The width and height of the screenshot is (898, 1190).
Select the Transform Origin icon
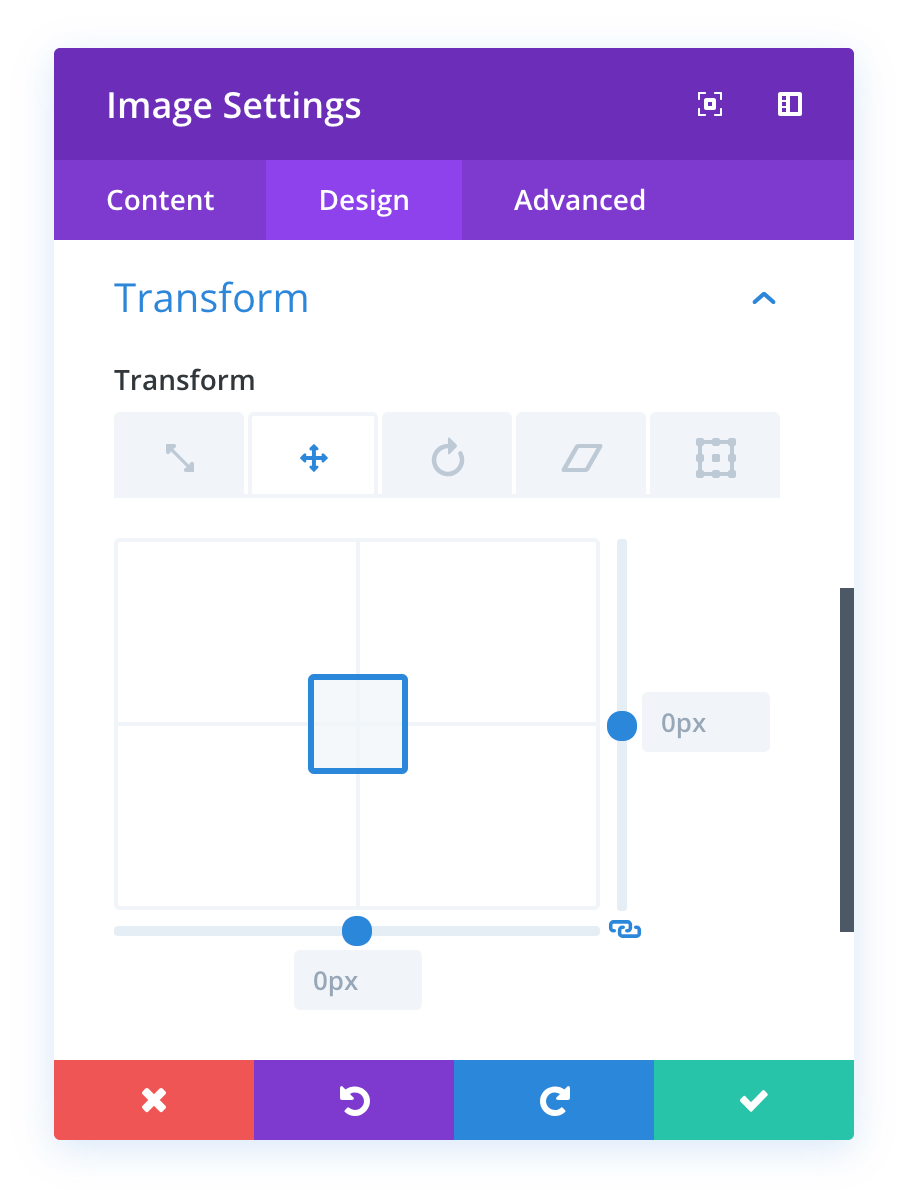715,458
